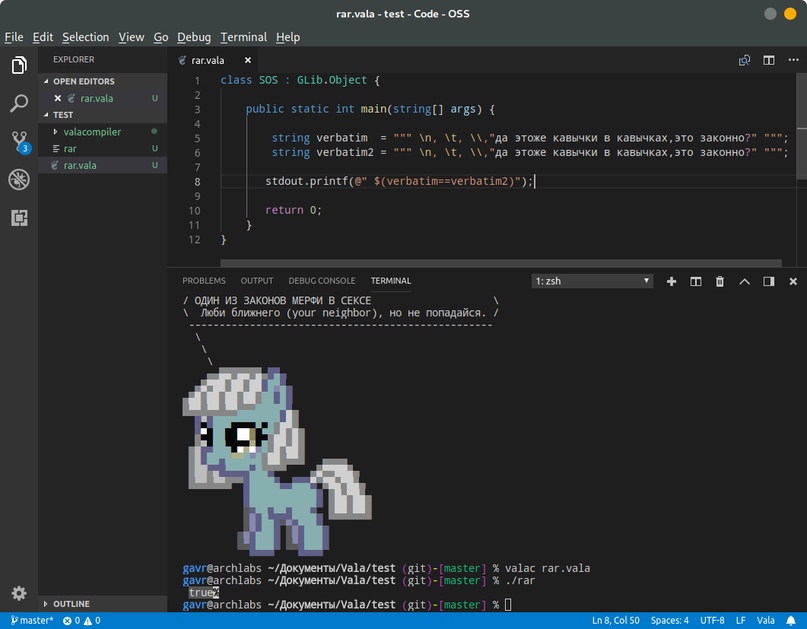
Task: Click the editor vertical scrollbar minimap area
Action: pos(801,126)
